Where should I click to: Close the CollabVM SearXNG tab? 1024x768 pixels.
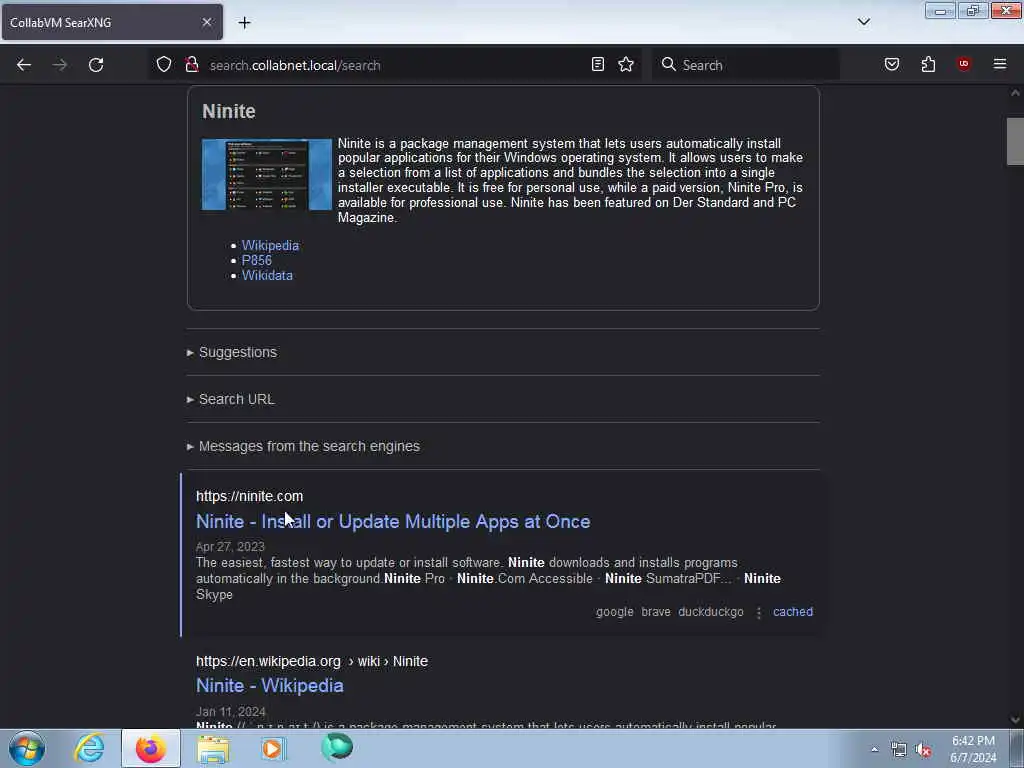click(x=206, y=22)
